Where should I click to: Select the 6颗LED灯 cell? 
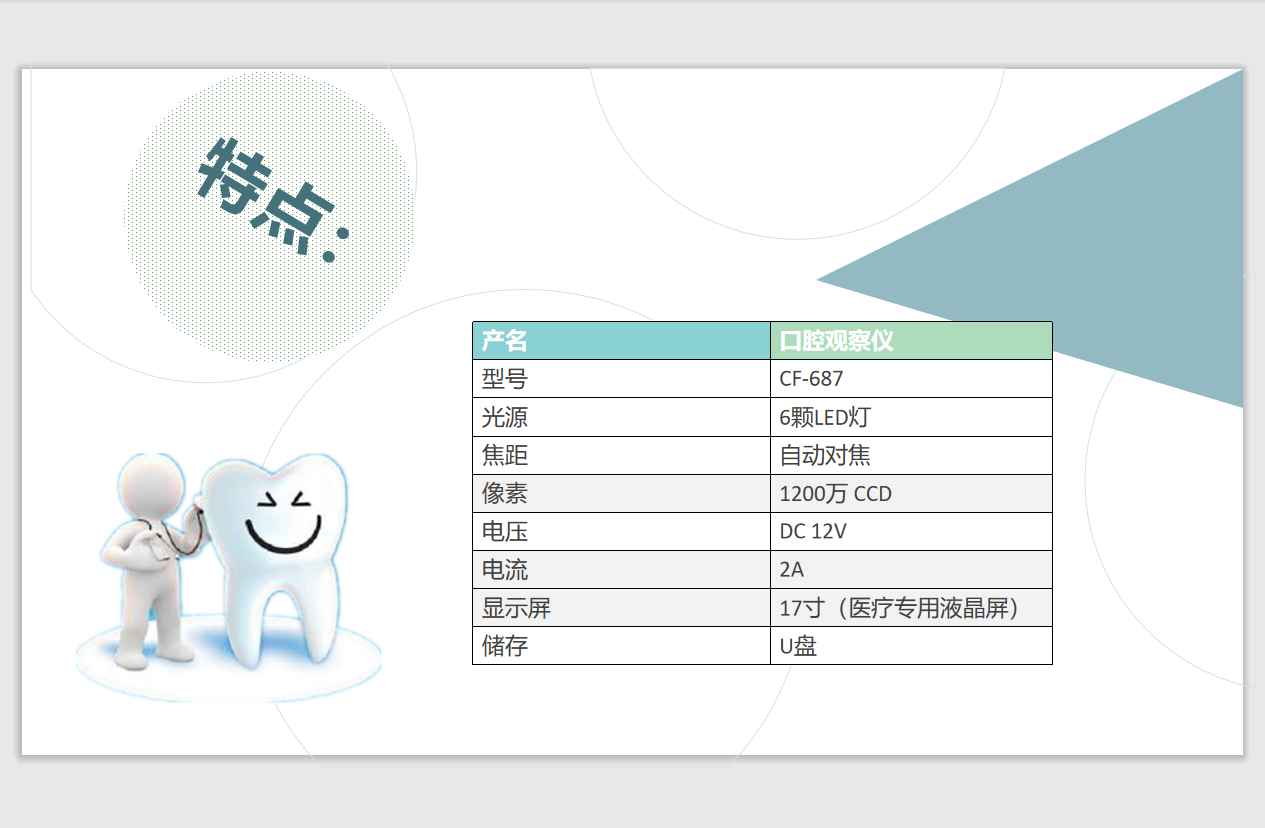(911, 417)
